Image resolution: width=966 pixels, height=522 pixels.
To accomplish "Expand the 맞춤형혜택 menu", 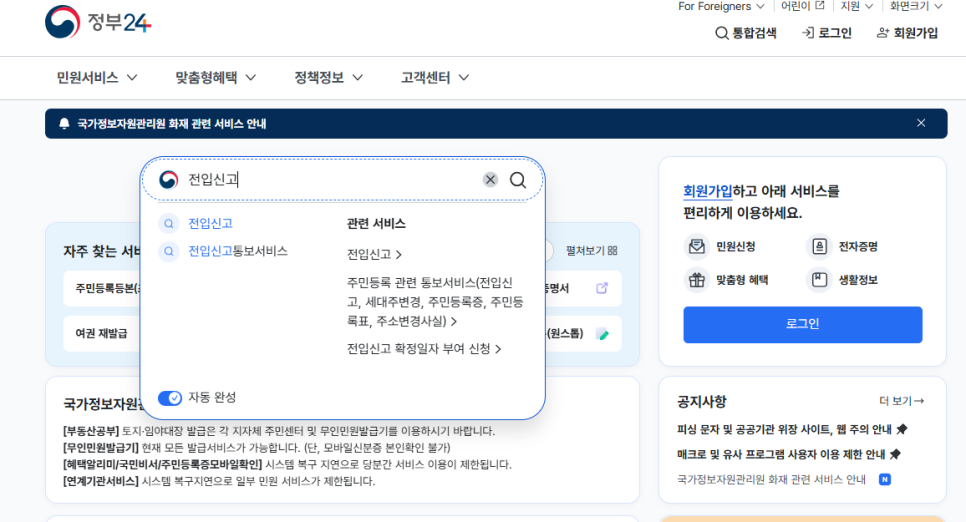I will point(215,77).
